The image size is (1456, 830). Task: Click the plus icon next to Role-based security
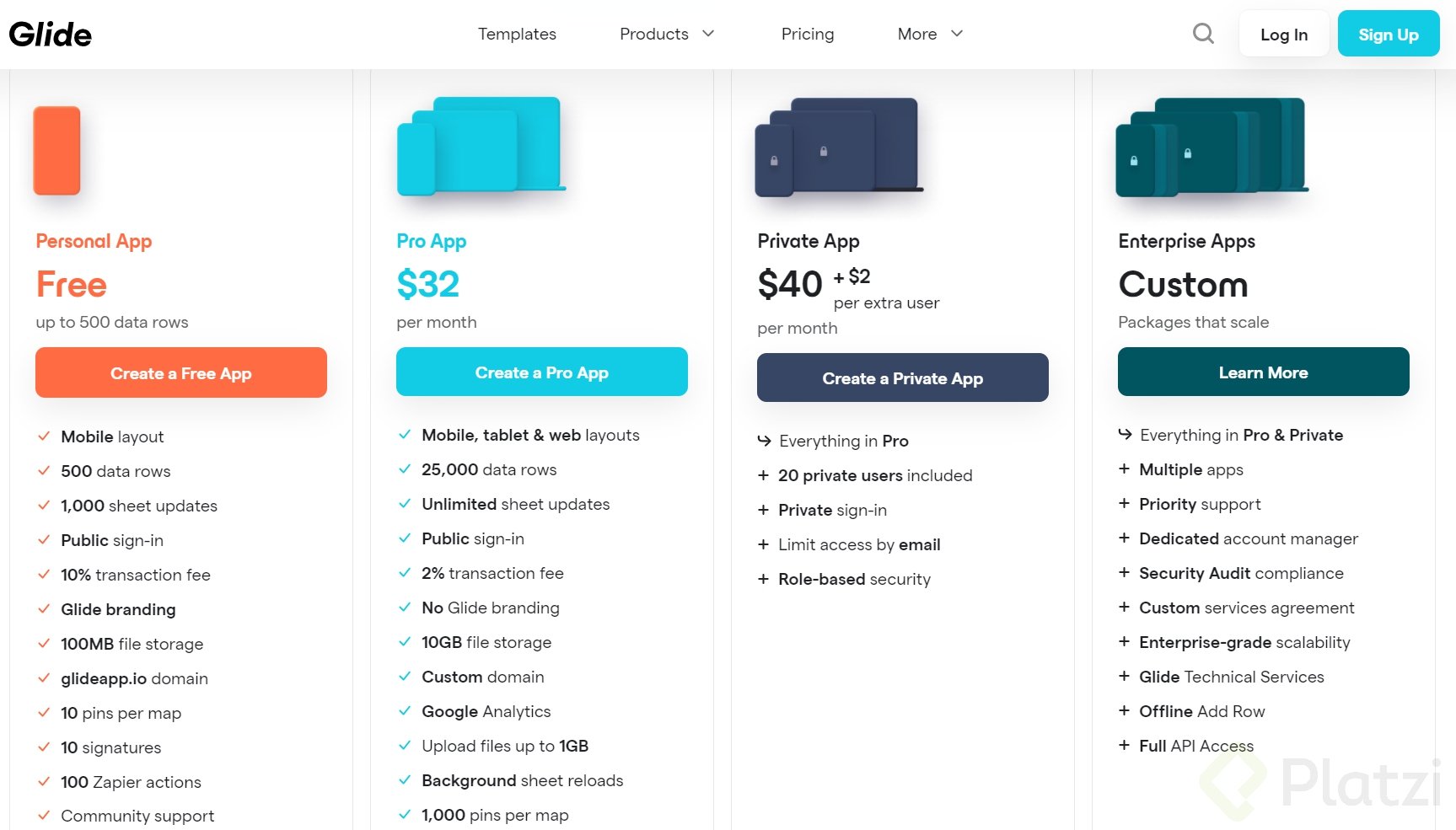point(763,579)
